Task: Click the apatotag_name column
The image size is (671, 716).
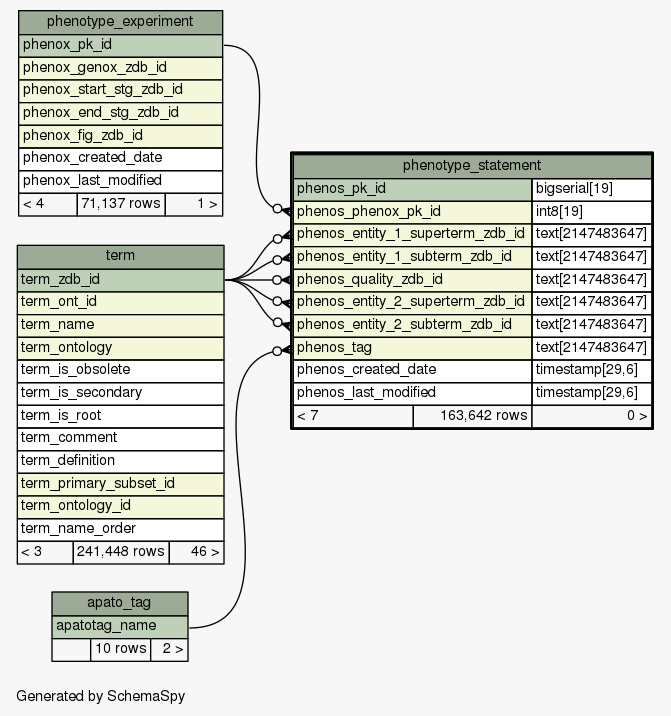Action: pos(120,626)
